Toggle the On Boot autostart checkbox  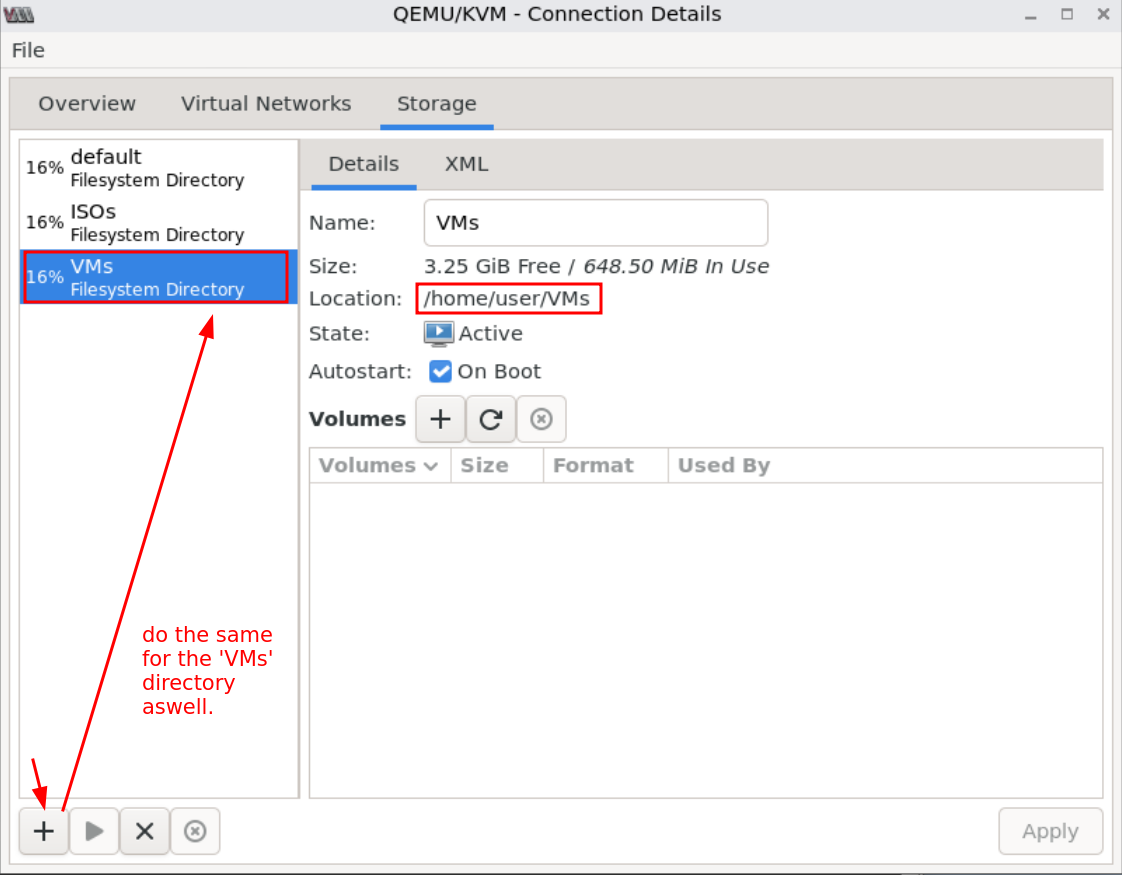pyautogui.click(x=440, y=371)
